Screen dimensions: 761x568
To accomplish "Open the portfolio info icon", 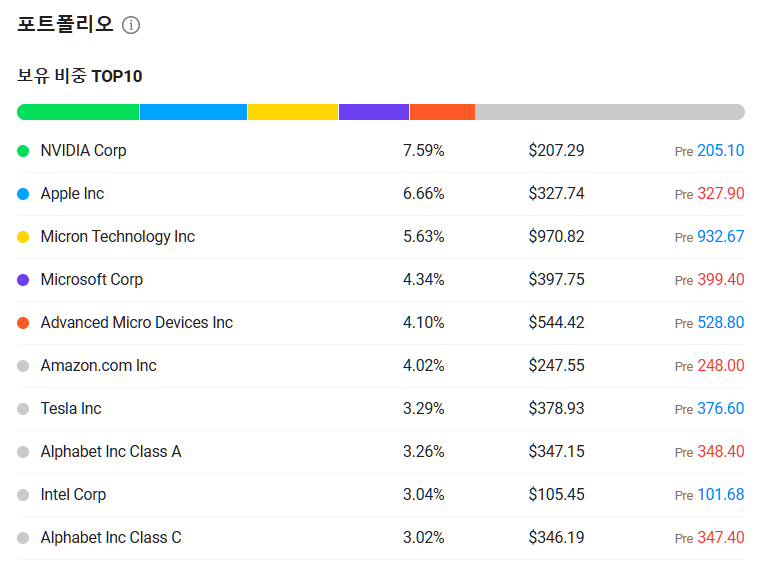I will click(x=131, y=25).
